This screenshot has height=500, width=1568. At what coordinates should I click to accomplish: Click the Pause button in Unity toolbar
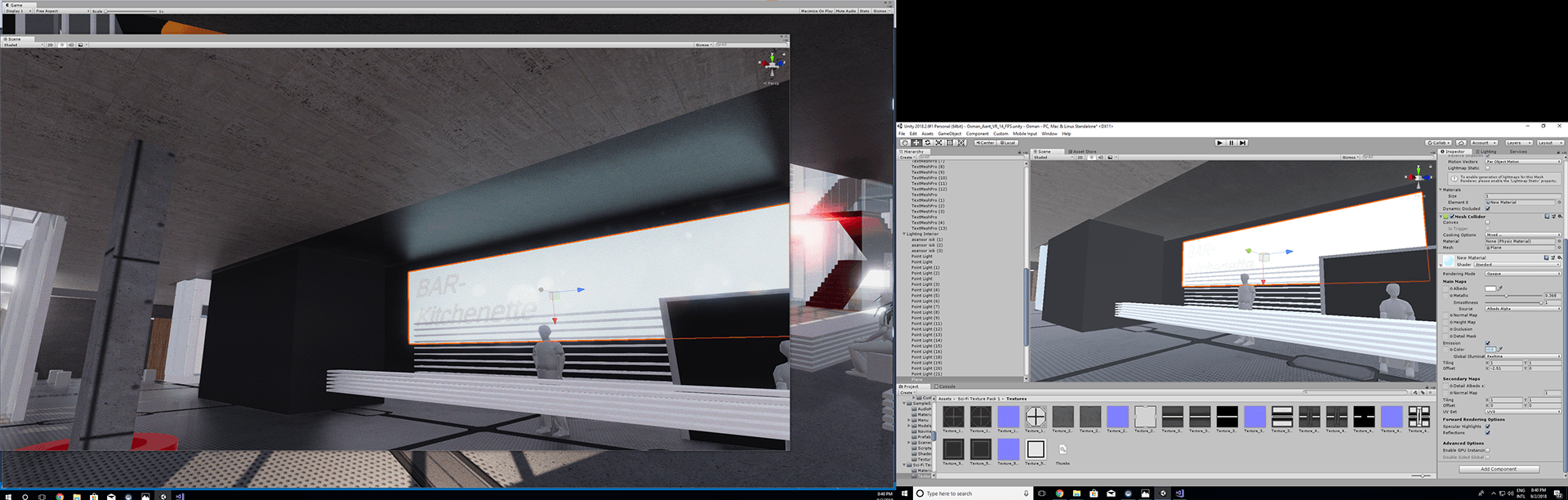(x=1231, y=143)
